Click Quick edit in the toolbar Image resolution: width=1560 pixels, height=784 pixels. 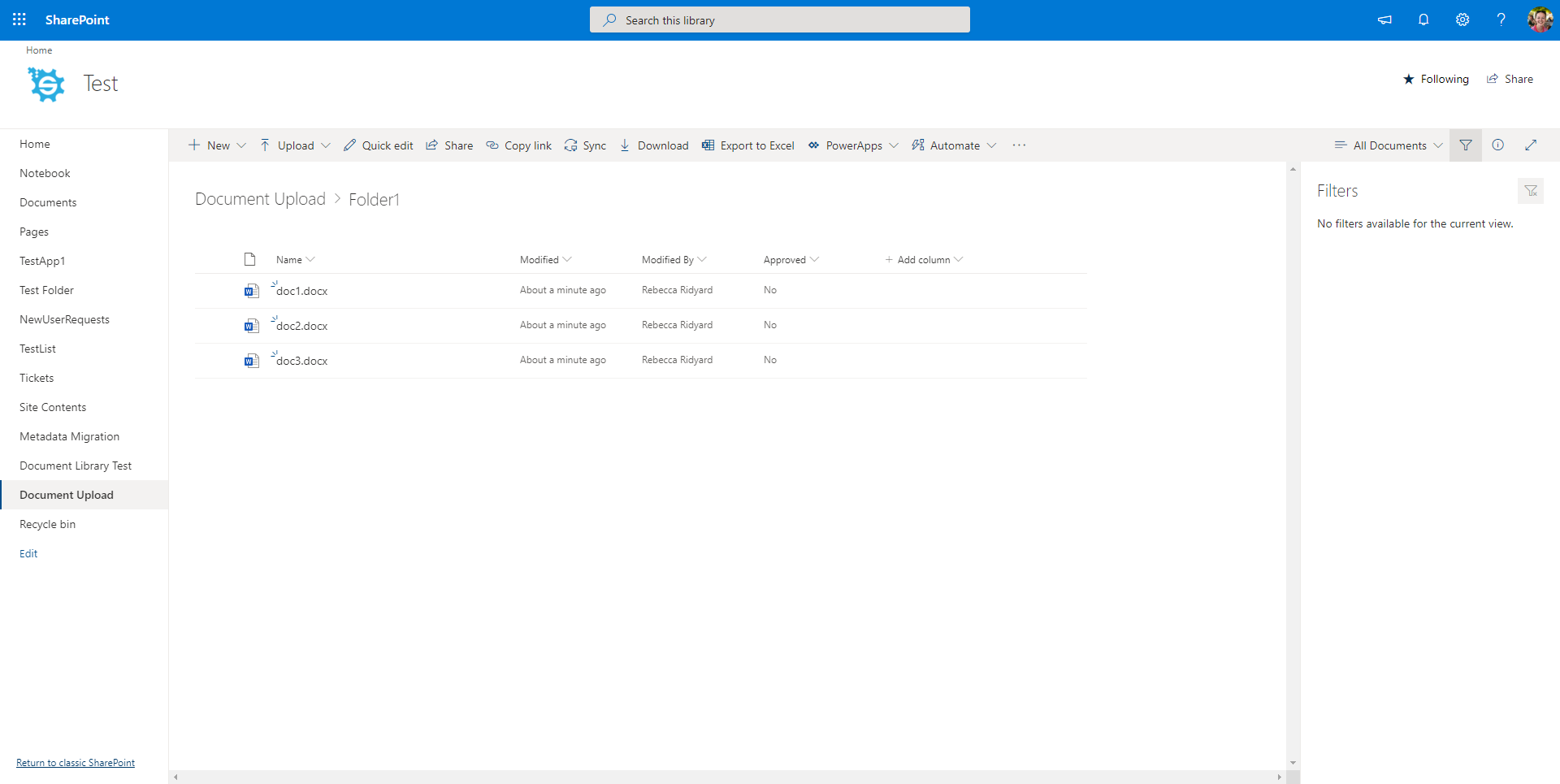[379, 145]
